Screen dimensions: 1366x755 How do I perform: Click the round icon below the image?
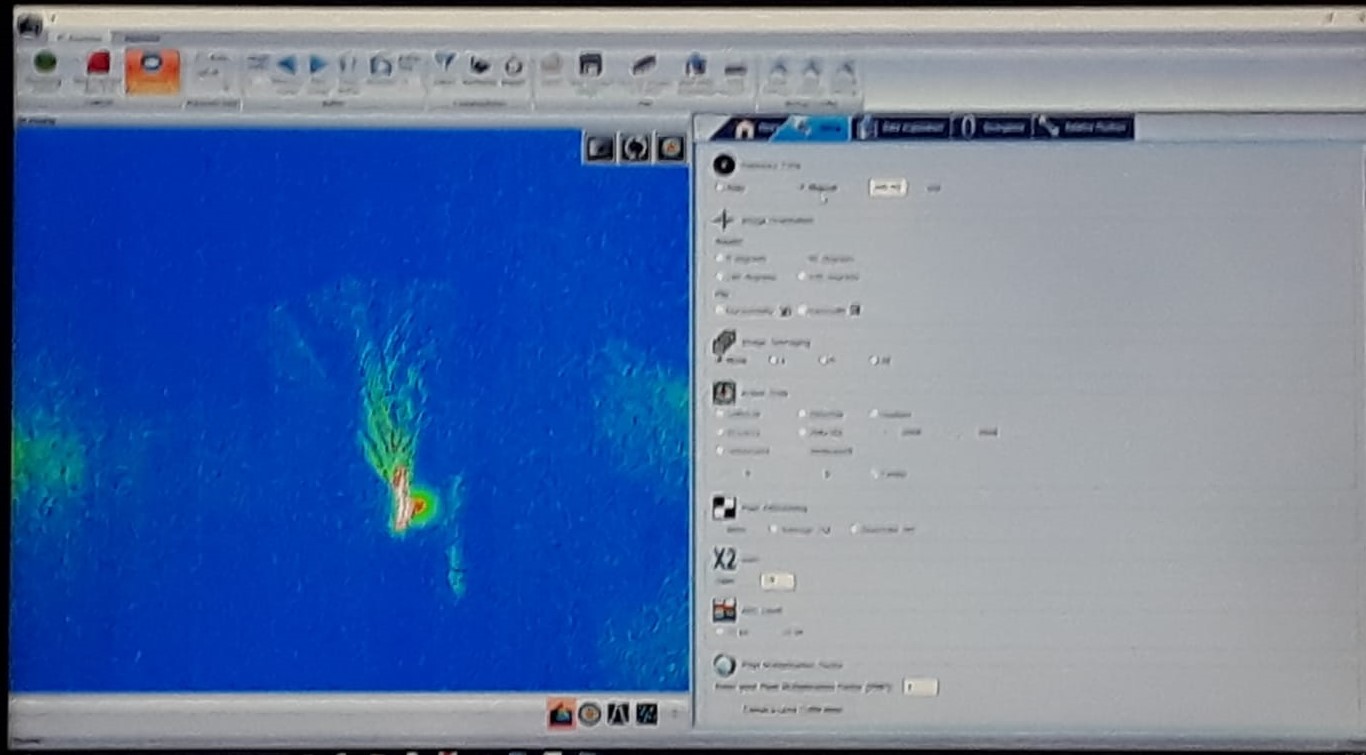coord(590,714)
